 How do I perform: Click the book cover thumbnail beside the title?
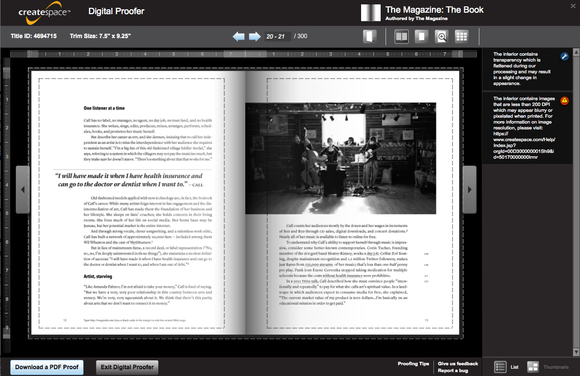pos(371,13)
